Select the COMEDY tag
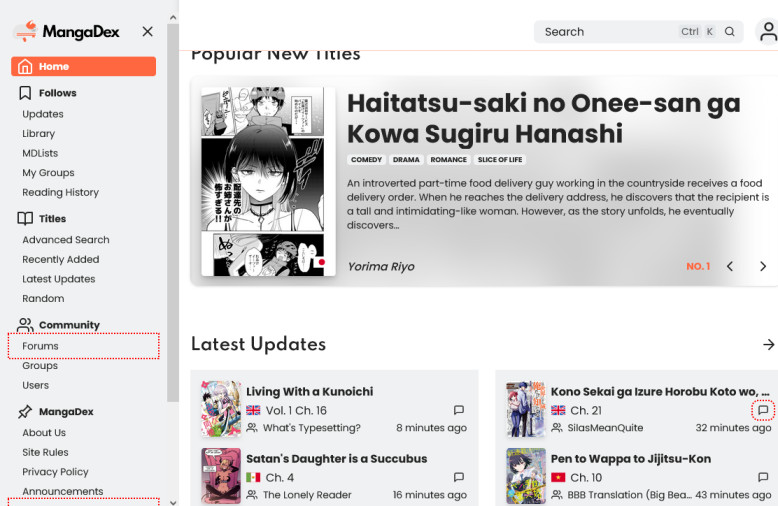 click(x=366, y=160)
